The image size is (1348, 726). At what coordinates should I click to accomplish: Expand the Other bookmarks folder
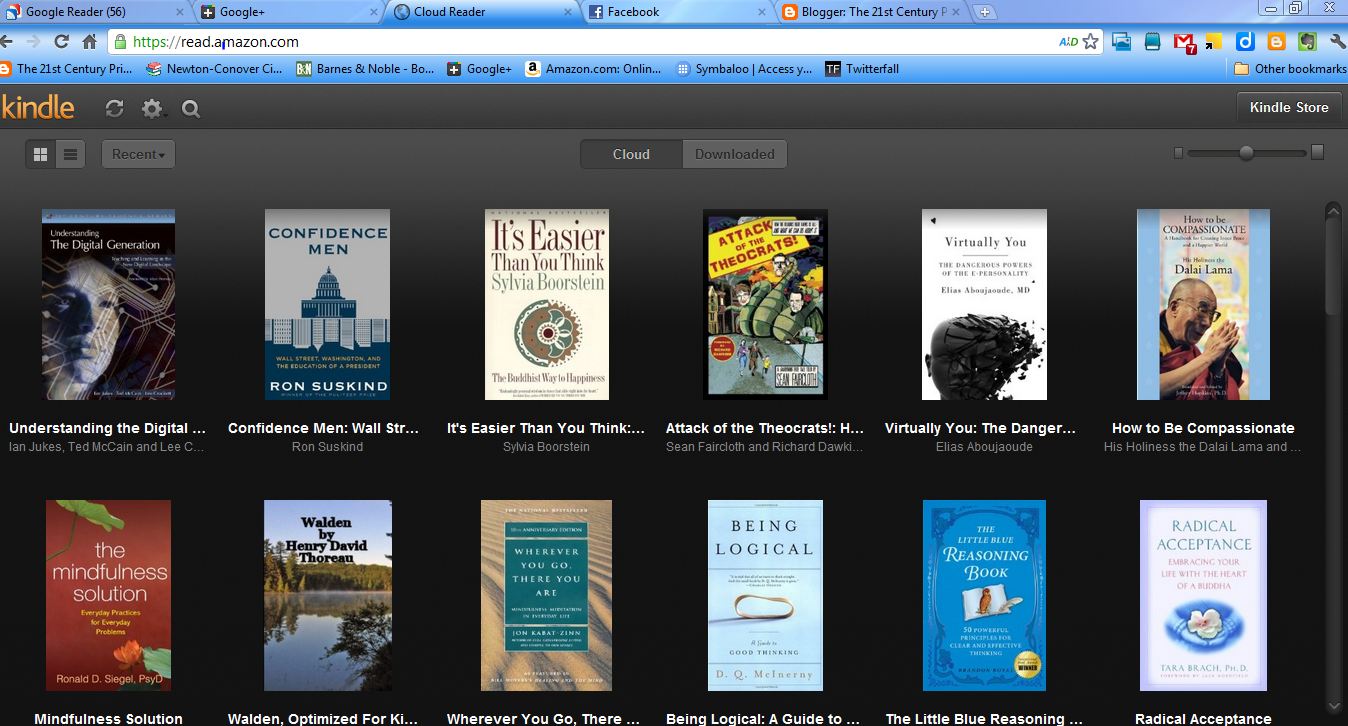coord(1290,69)
